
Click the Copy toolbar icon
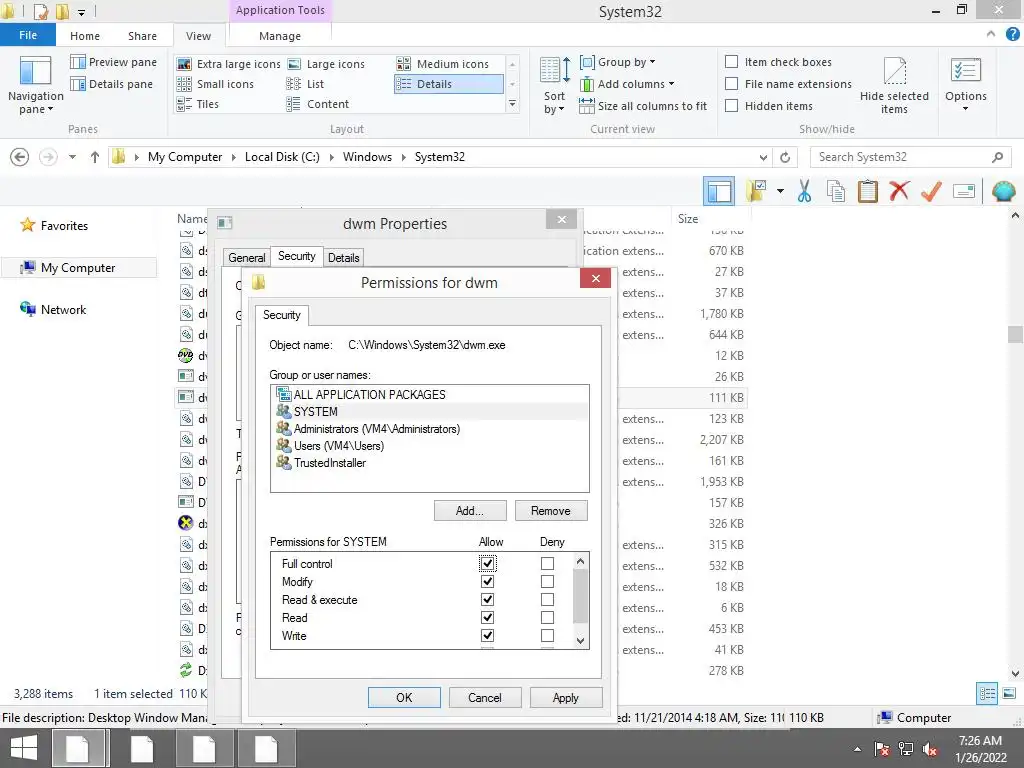click(x=835, y=191)
